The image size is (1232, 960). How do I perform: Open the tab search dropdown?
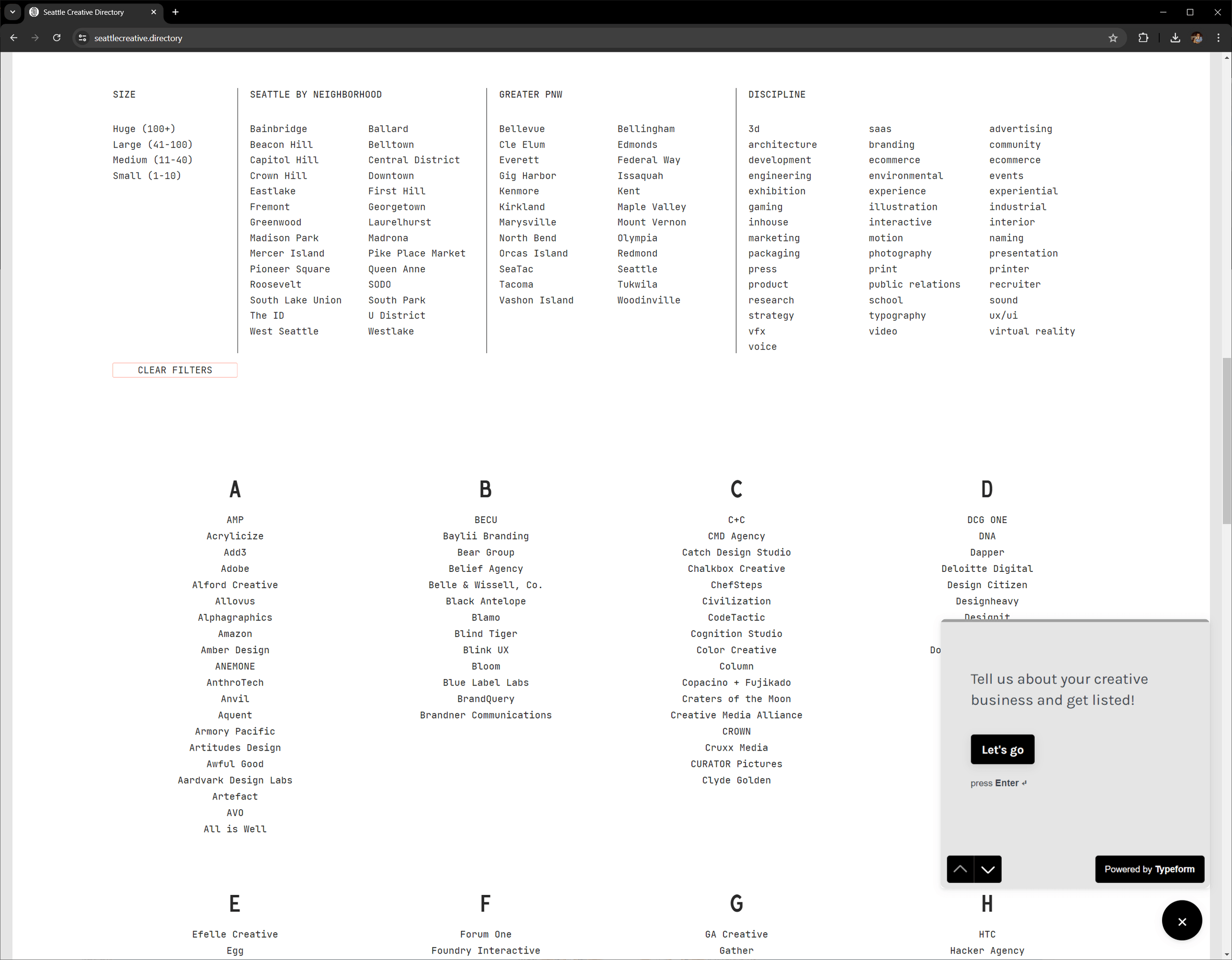click(x=12, y=12)
